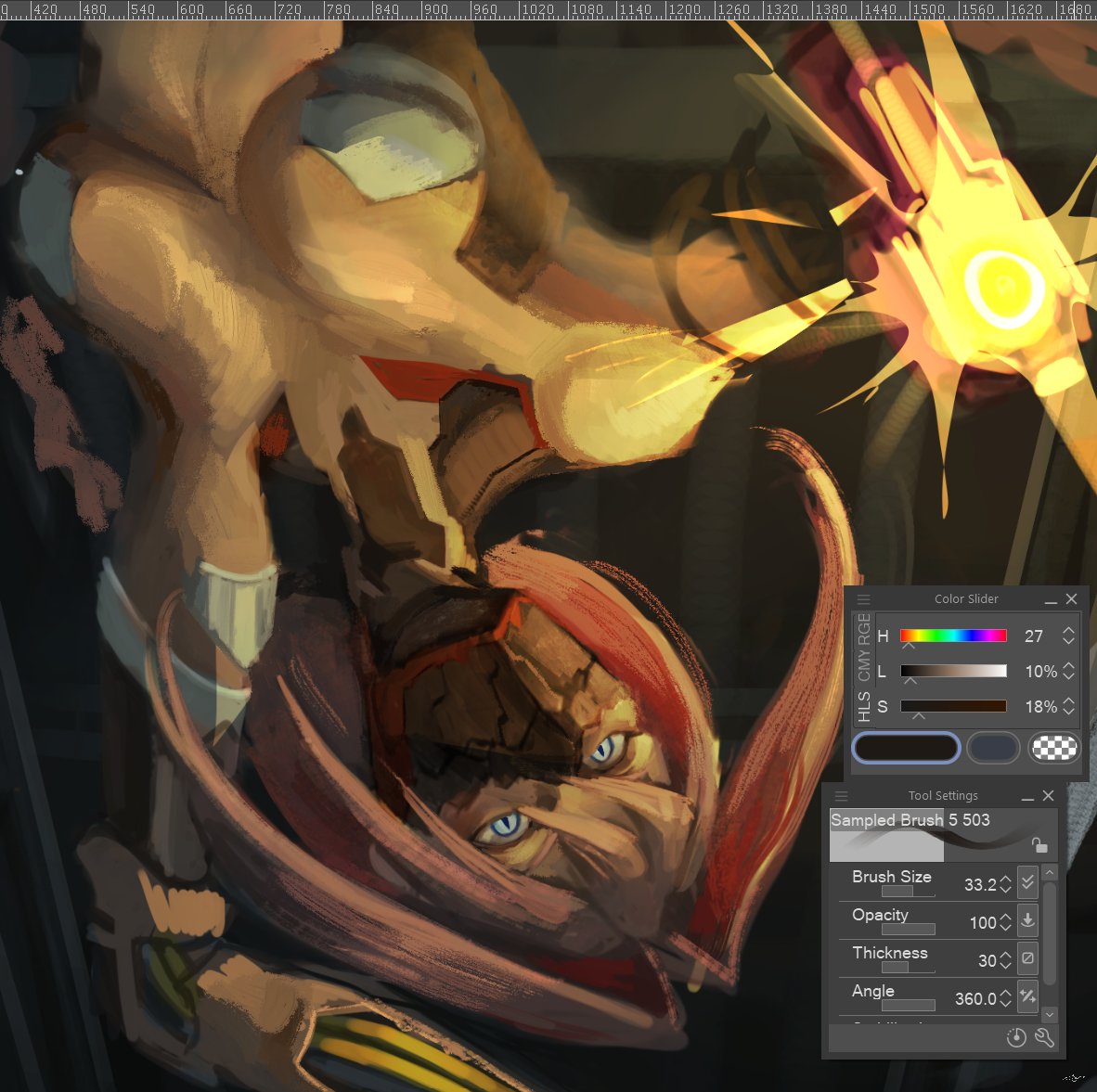Click the Opacity slider bar
This screenshot has width=1097, height=1092.
[x=908, y=929]
